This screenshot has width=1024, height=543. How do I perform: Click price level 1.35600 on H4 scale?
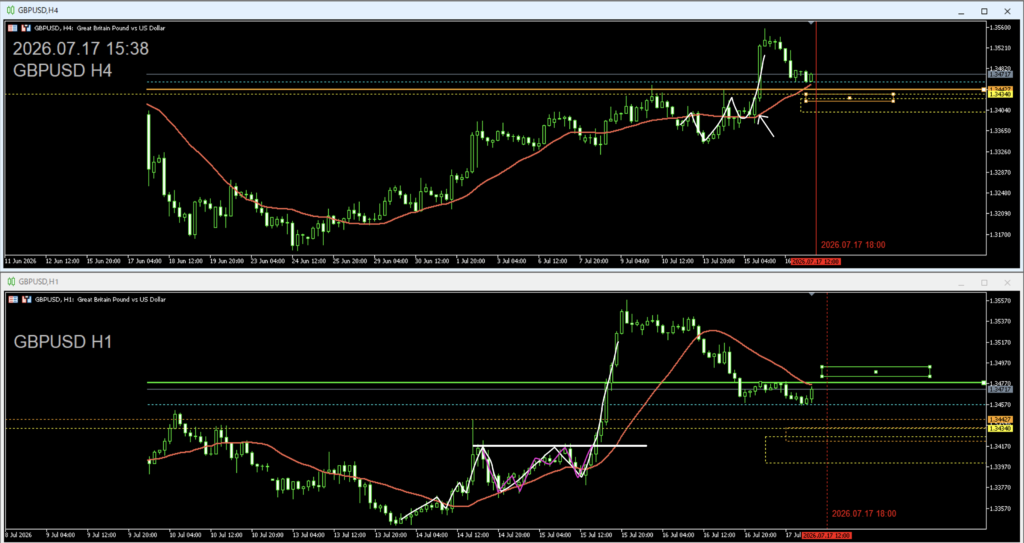(x=1000, y=27)
